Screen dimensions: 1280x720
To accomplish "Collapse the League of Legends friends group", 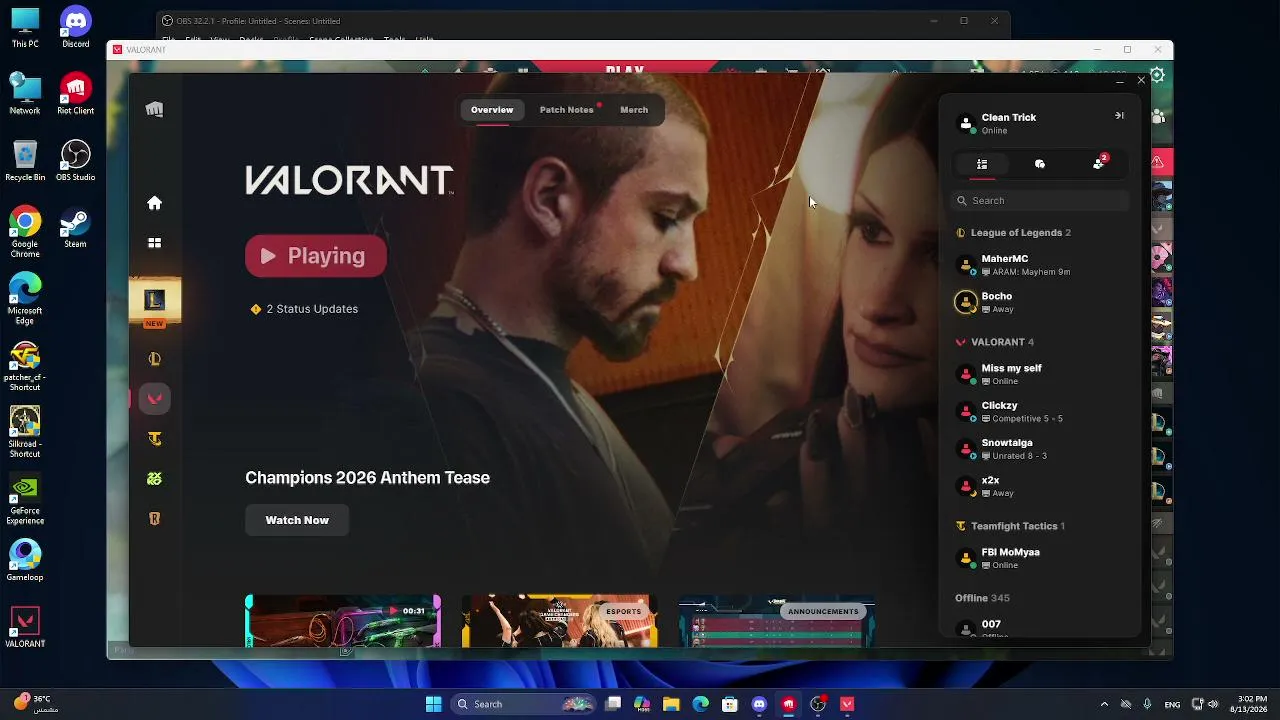I will 1014,233.
